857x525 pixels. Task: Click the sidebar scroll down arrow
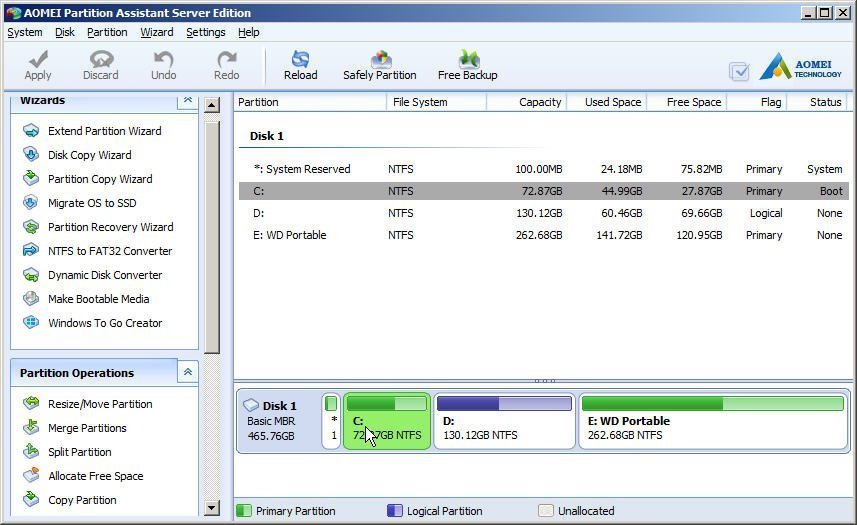pos(212,508)
